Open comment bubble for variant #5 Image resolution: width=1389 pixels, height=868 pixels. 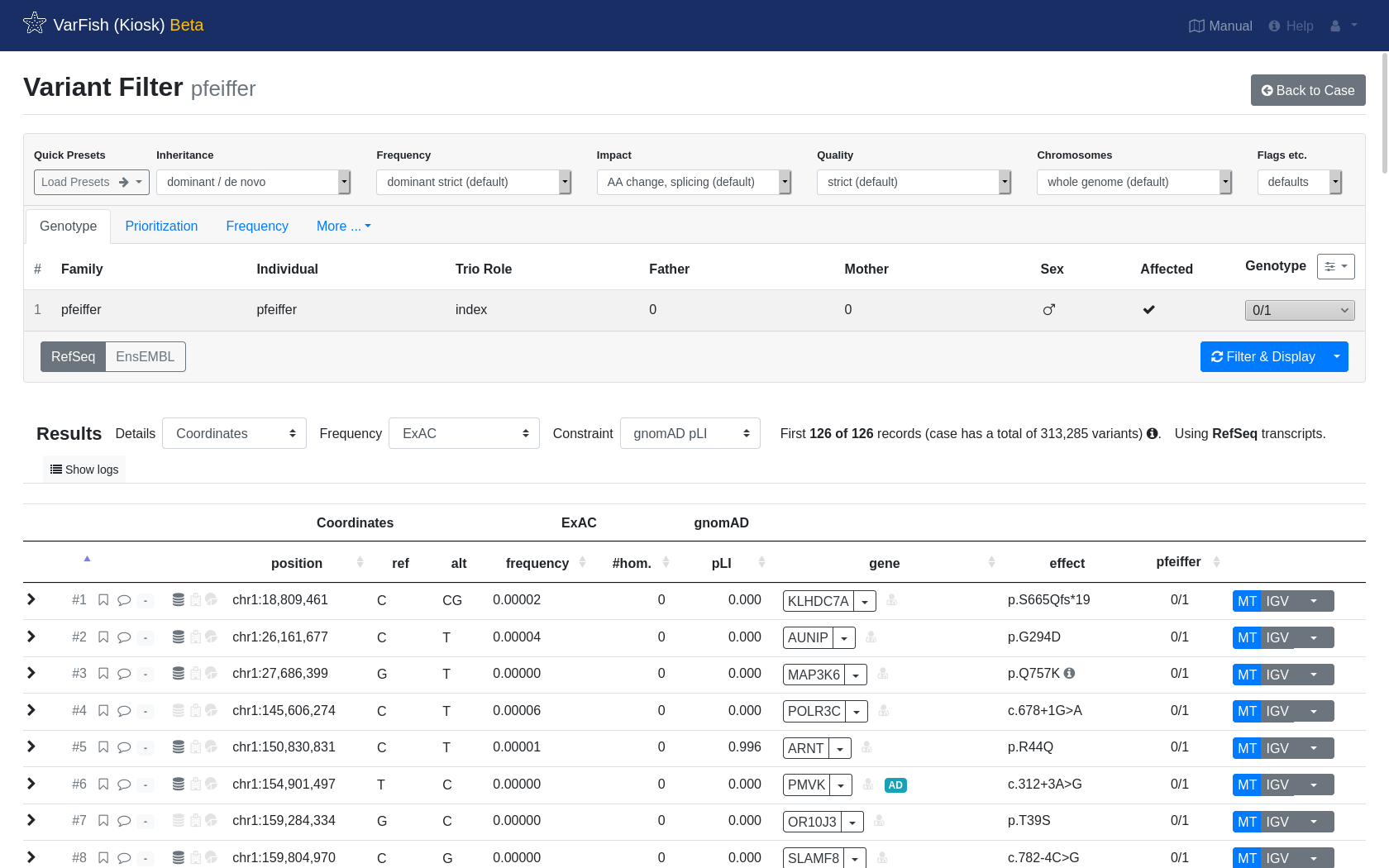[124, 747]
